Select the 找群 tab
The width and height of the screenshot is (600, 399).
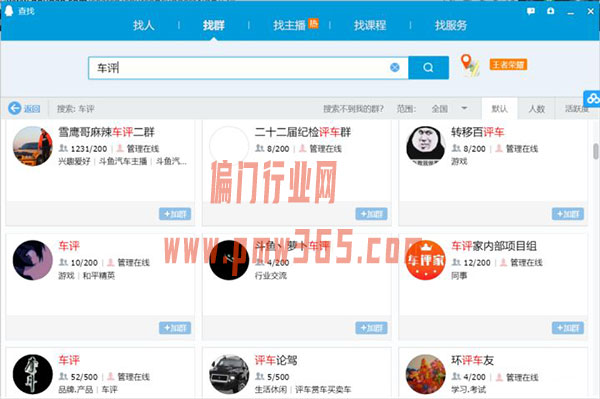[x=214, y=25]
